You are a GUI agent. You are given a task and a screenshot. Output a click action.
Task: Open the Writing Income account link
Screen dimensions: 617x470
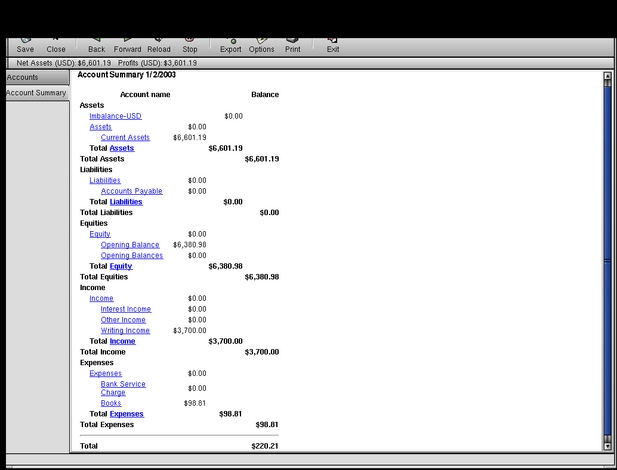tap(125, 330)
